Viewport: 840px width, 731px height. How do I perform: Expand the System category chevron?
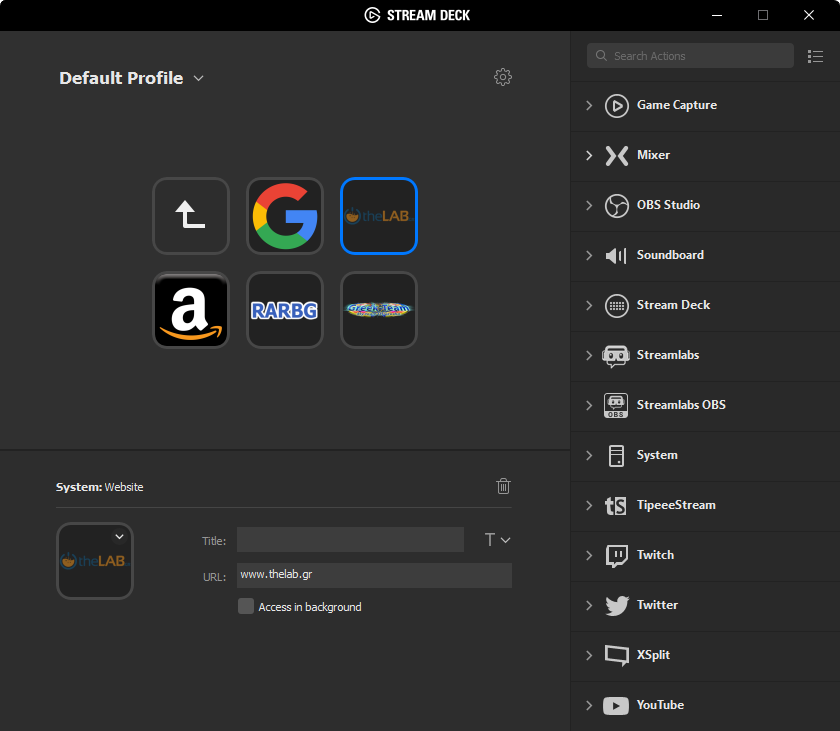point(589,456)
